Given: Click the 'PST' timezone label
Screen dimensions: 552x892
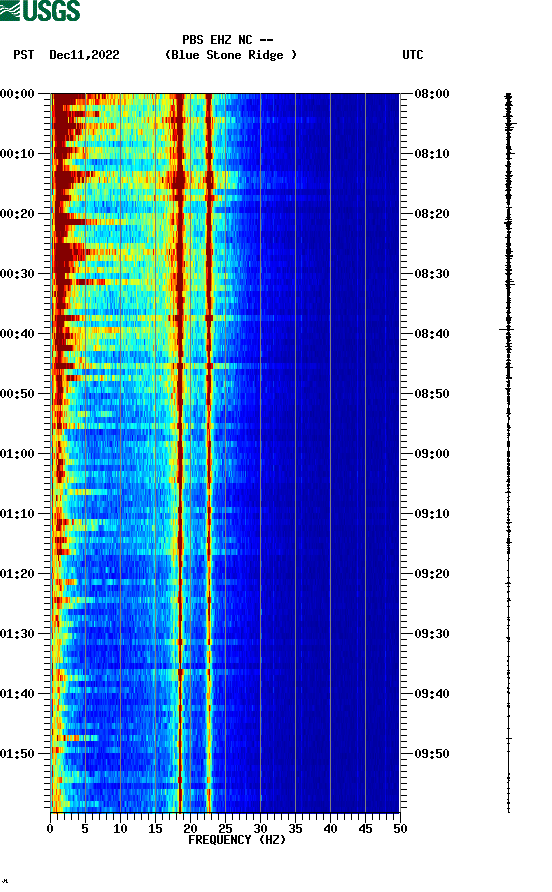Looking at the screenshot, I should pos(24,55).
